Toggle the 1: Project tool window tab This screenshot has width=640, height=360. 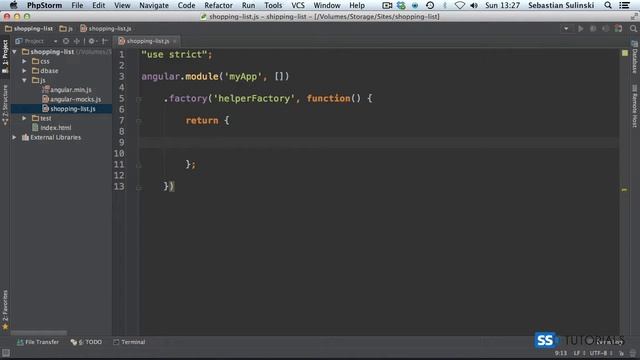5,56
